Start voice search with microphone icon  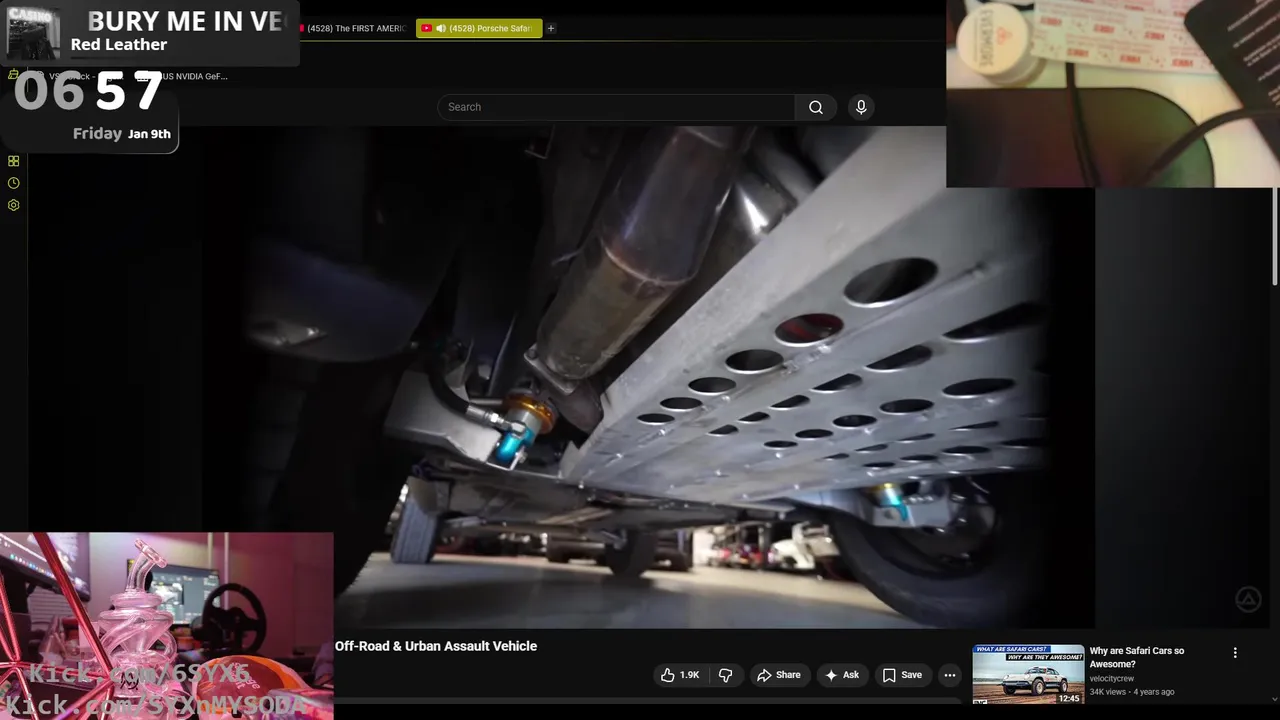pos(861,107)
